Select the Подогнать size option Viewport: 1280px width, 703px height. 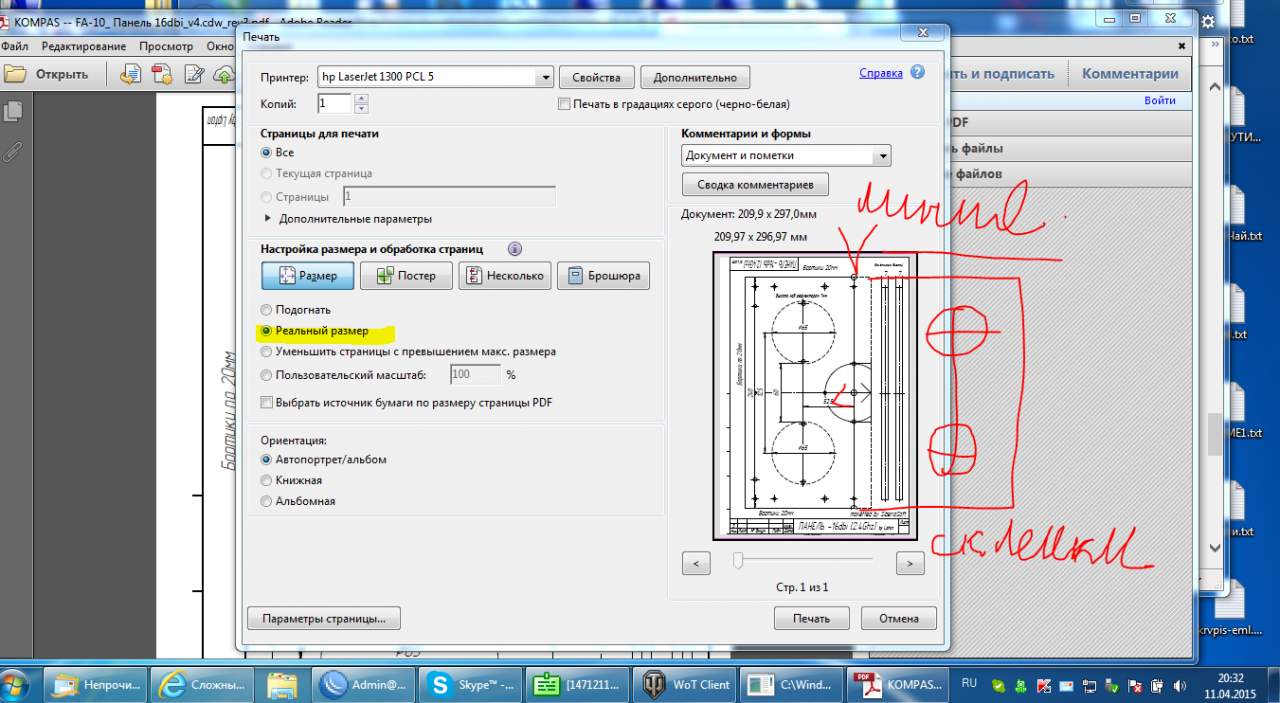pos(266,310)
